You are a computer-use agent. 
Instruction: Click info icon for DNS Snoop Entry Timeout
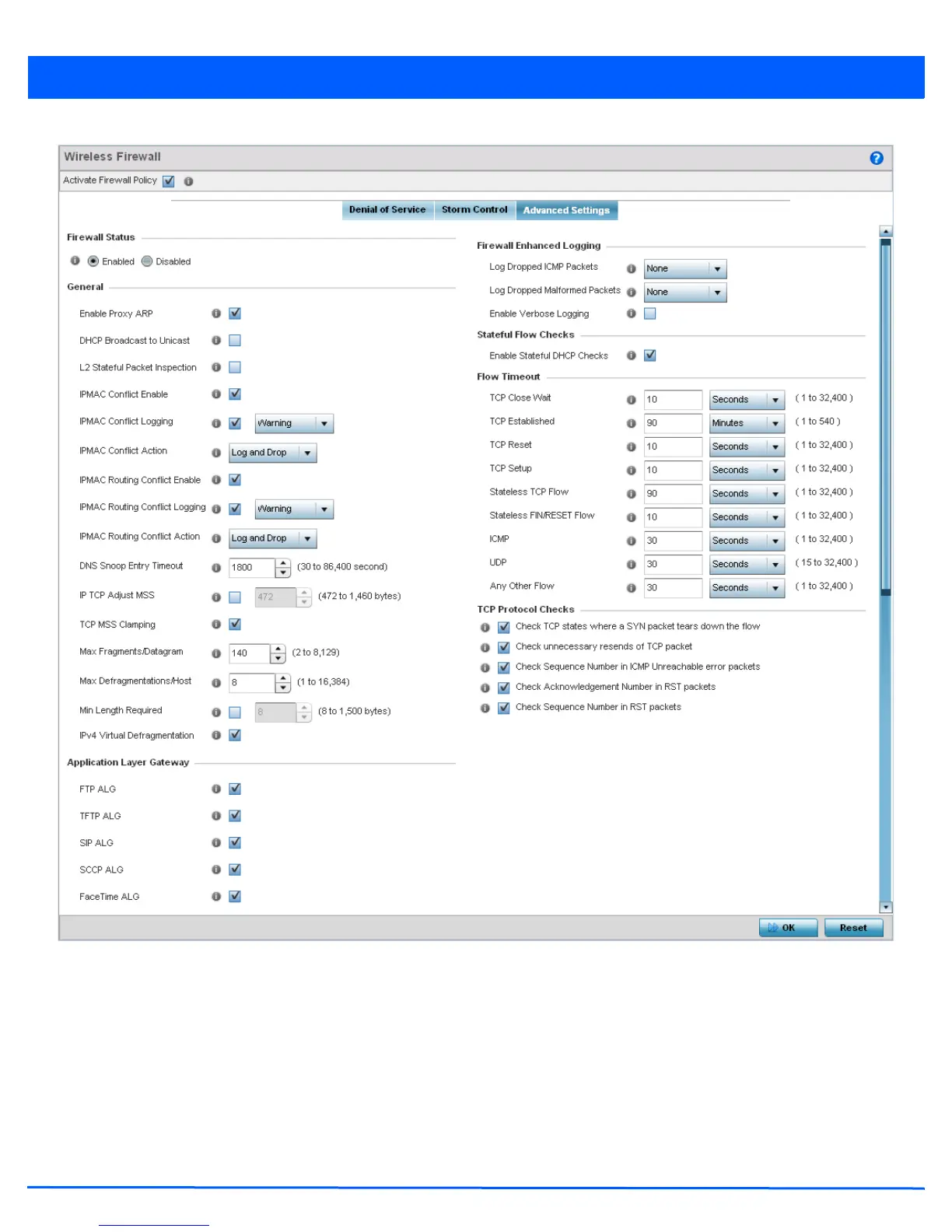click(216, 568)
